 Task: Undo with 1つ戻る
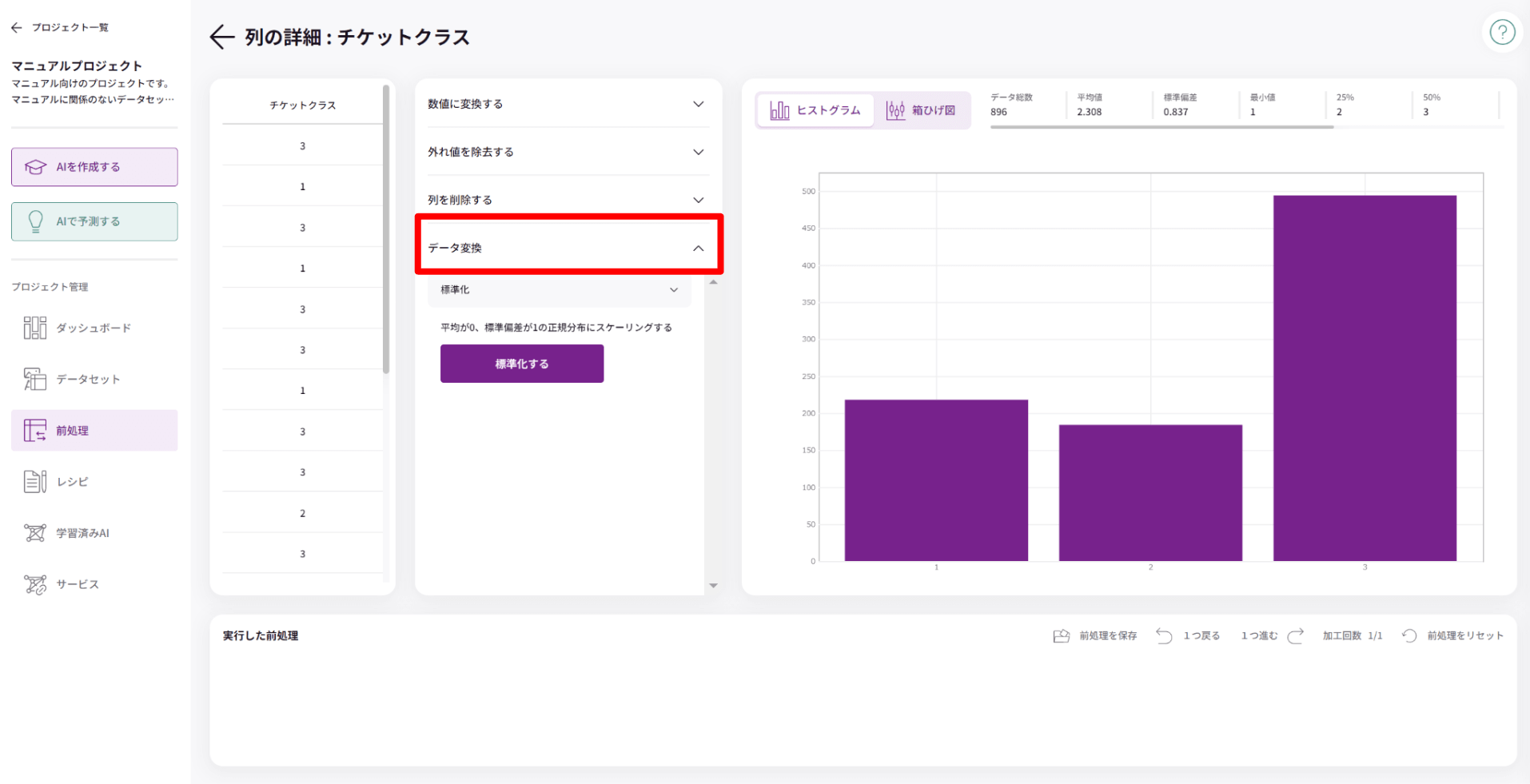(1189, 635)
